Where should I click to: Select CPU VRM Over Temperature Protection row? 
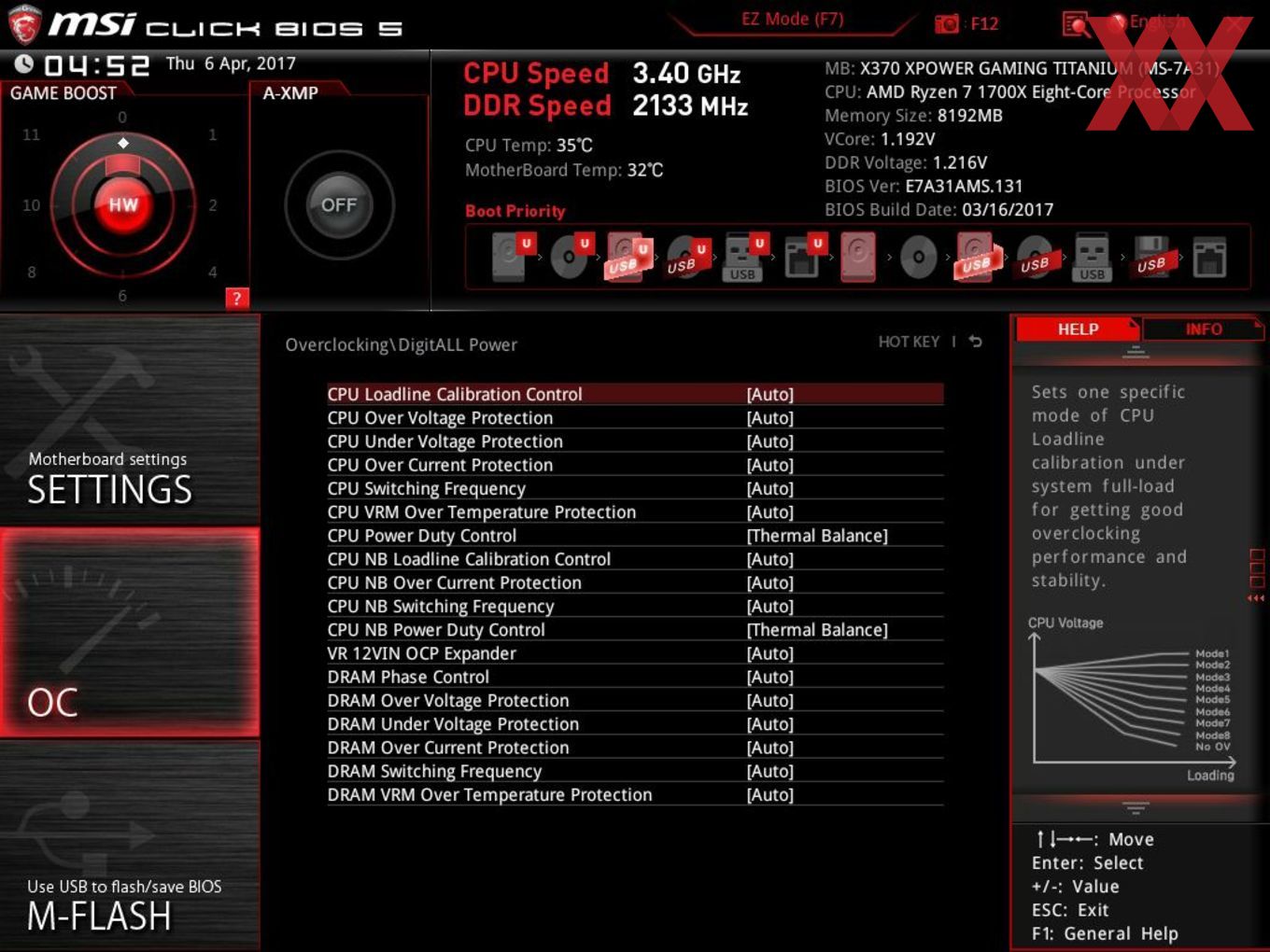(x=635, y=512)
